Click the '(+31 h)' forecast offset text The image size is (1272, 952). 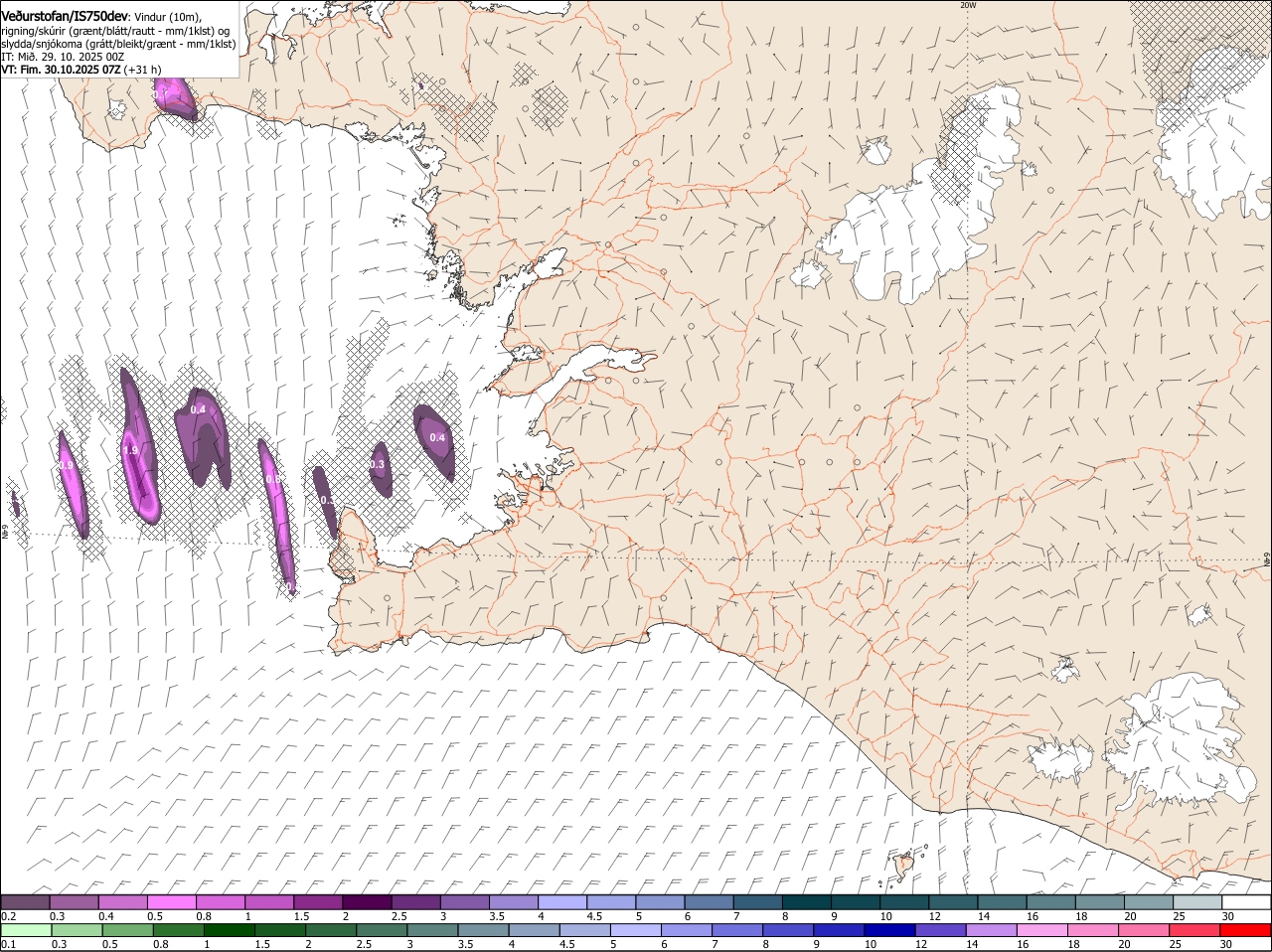[143, 70]
